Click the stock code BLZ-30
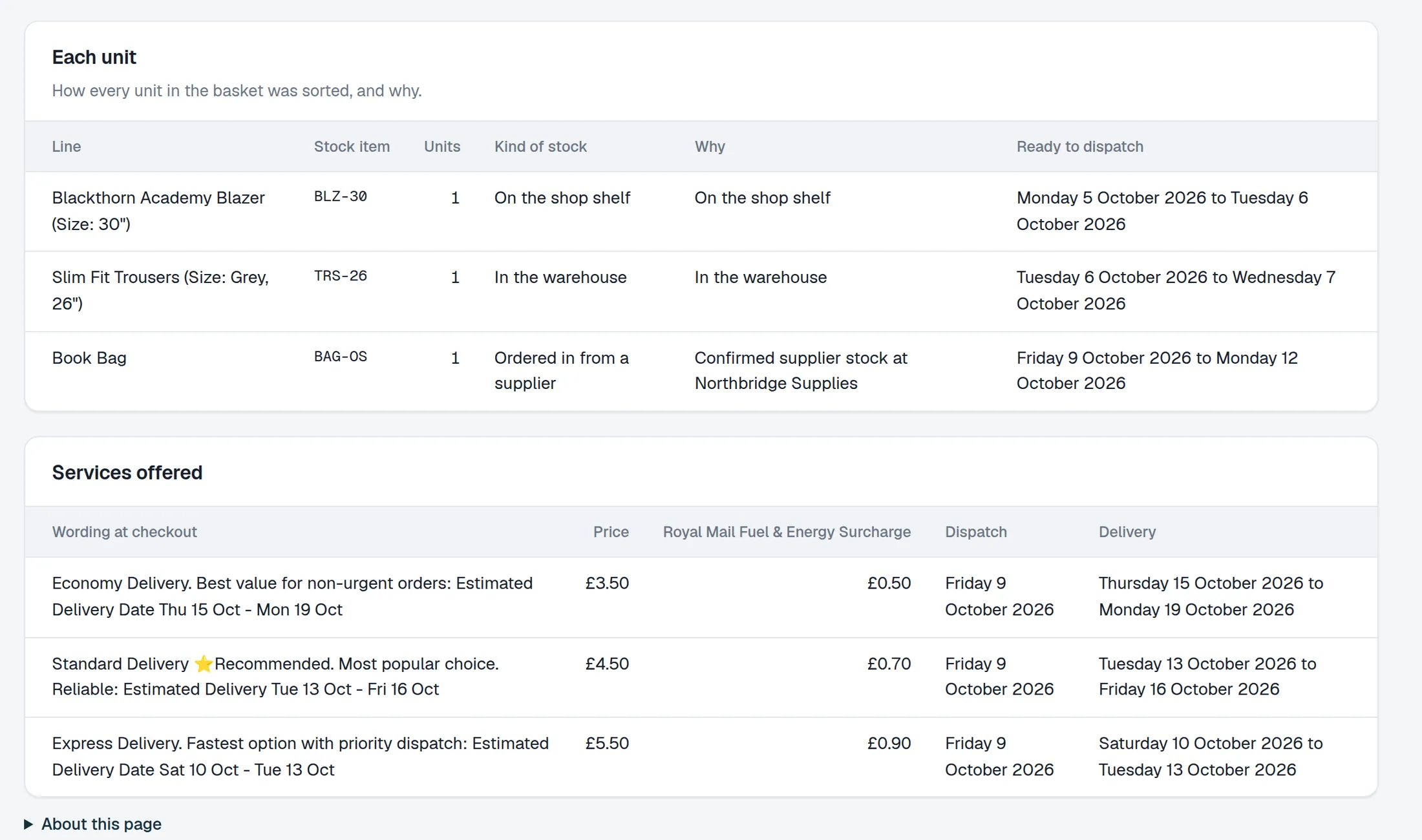Viewport: 1422px width, 840px height. pyautogui.click(x=340, y=196)
